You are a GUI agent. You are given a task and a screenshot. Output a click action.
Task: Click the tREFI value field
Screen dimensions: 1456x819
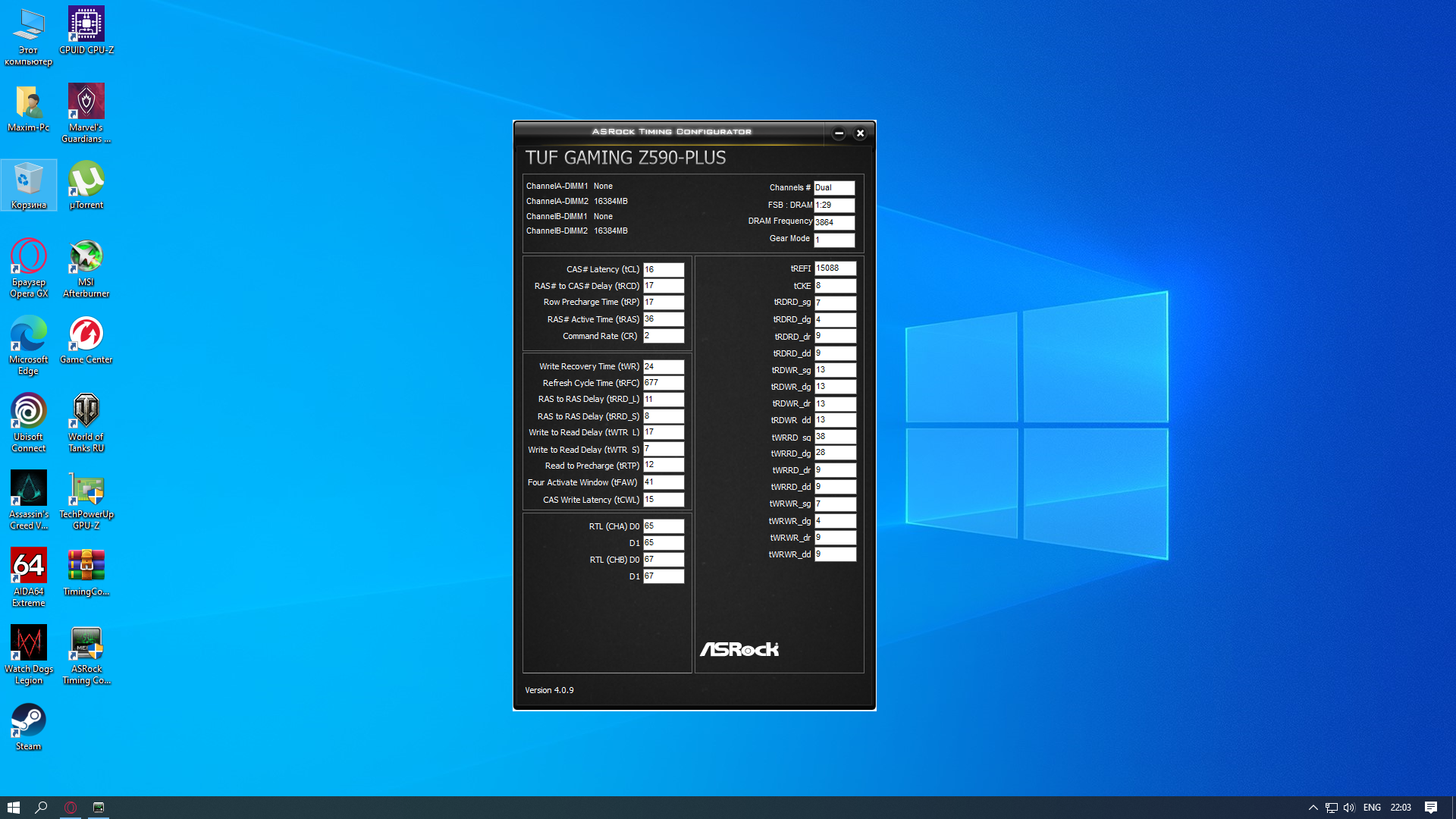(x=834, y=268)
